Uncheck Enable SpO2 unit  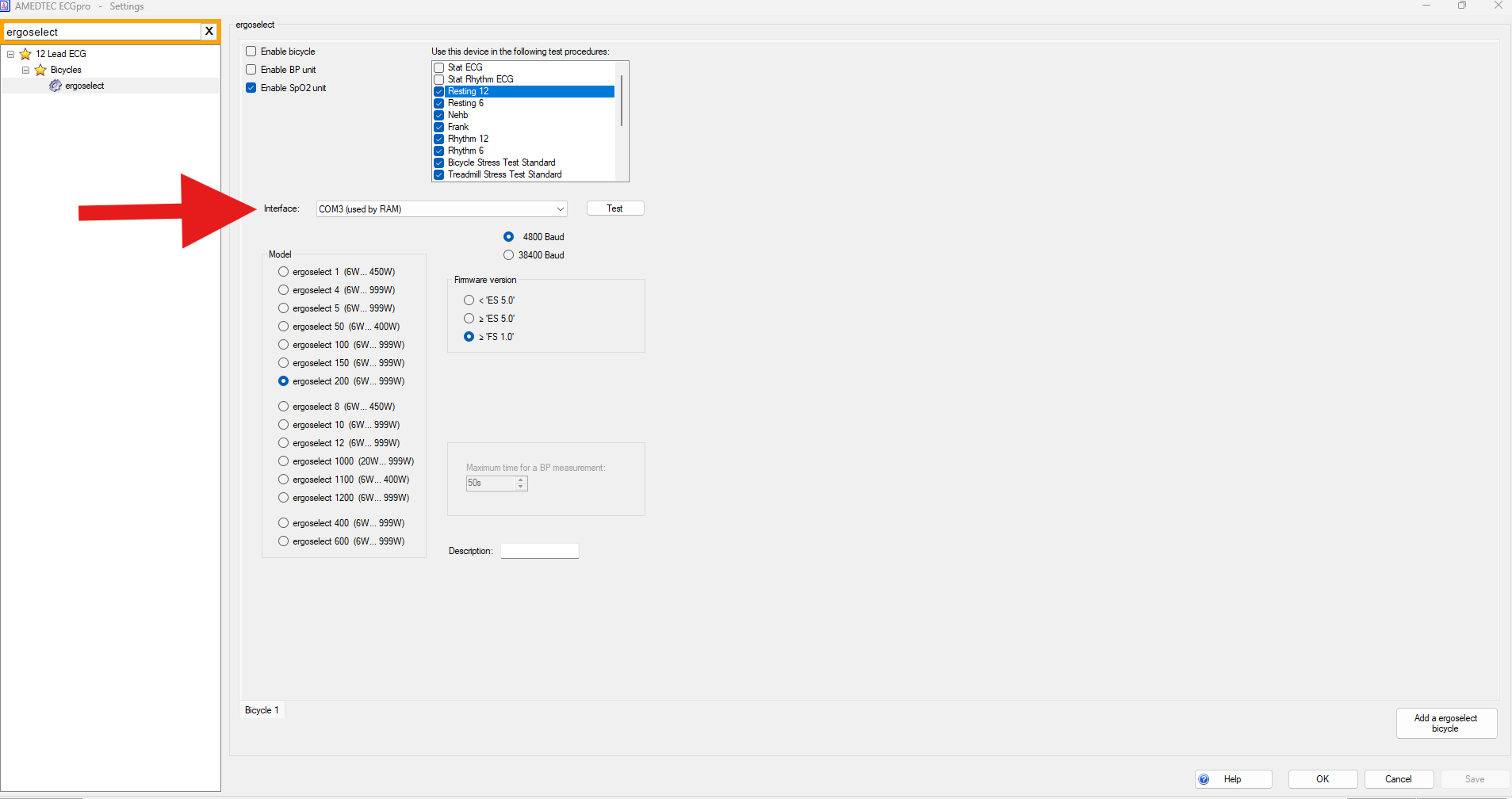point(251,88)
